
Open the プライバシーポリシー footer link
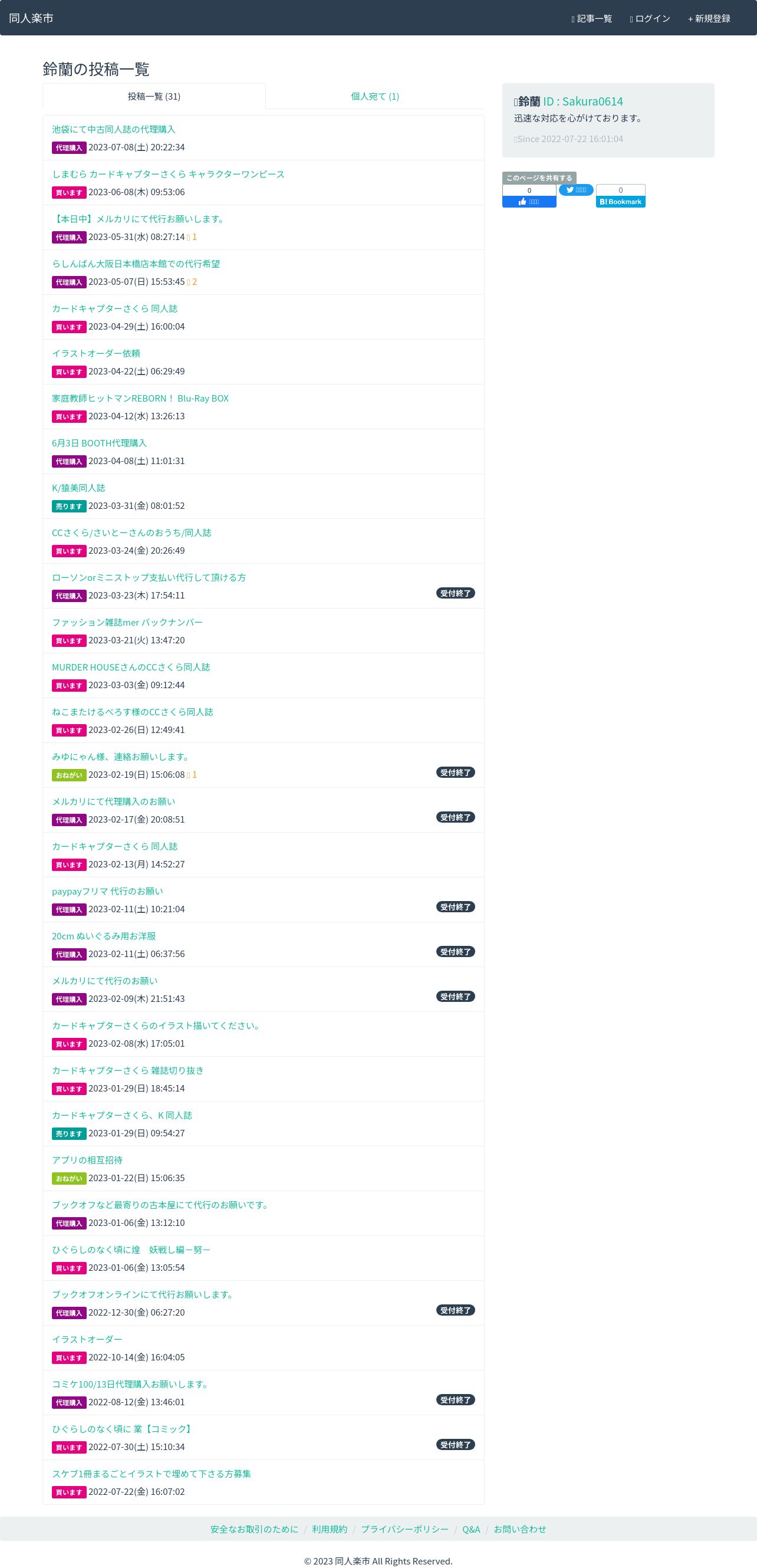point(404,1528)
